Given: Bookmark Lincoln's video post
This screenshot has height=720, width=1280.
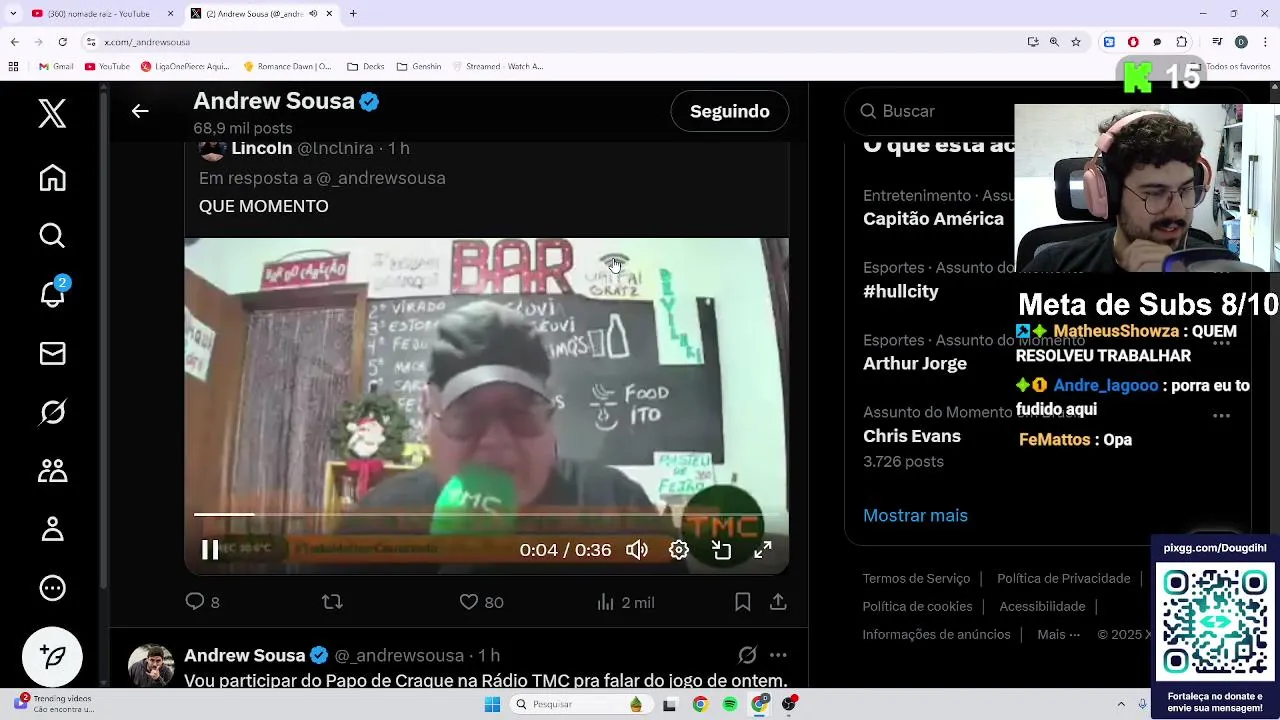Looking at the screenshot, I should [x=743, y=602].
